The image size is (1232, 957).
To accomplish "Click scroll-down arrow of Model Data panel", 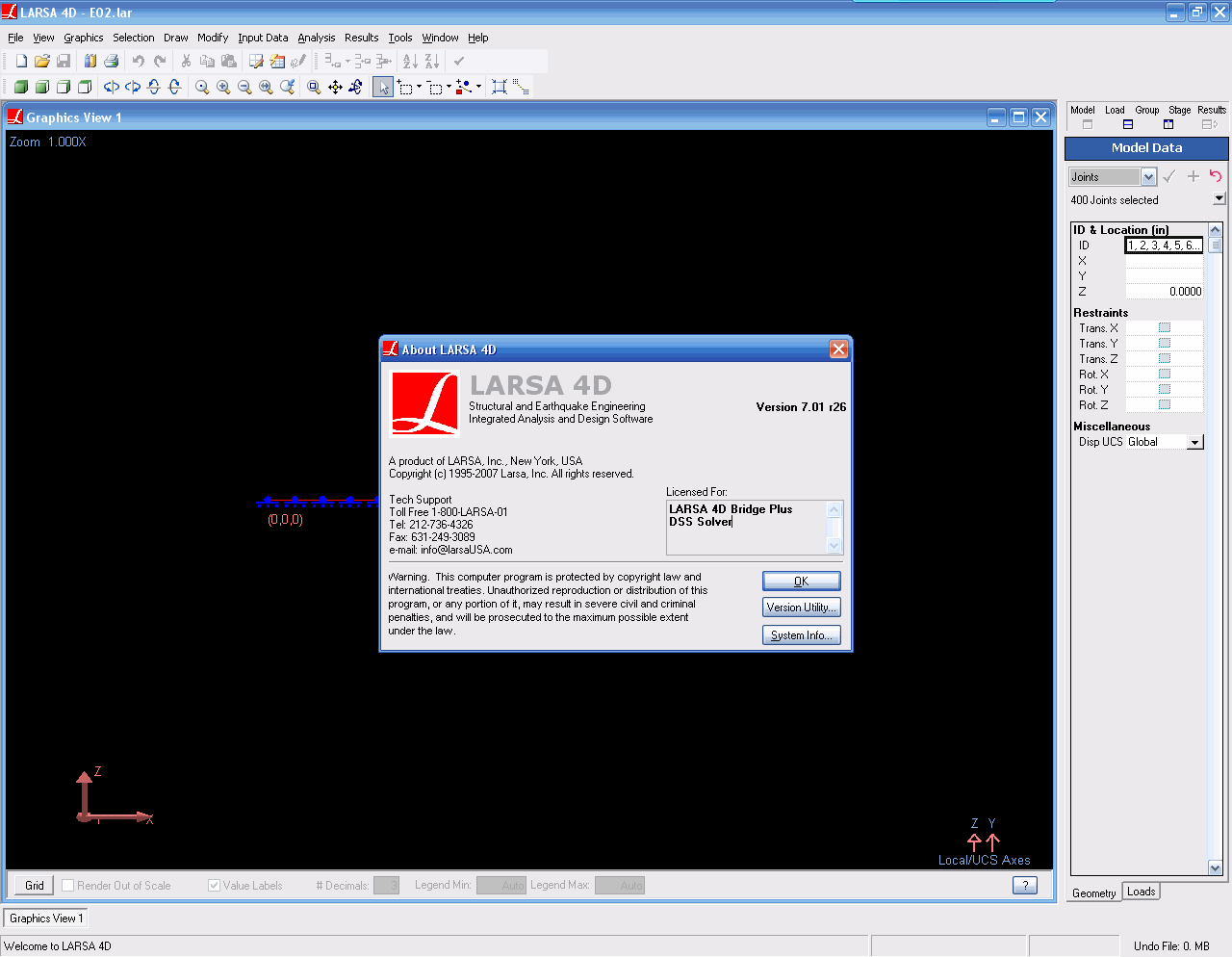I will tap(1215, 867).
